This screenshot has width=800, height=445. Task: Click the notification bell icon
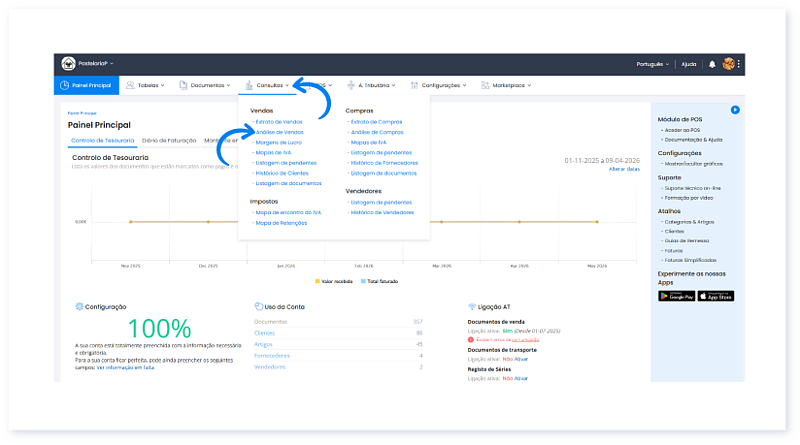[712, 64]
